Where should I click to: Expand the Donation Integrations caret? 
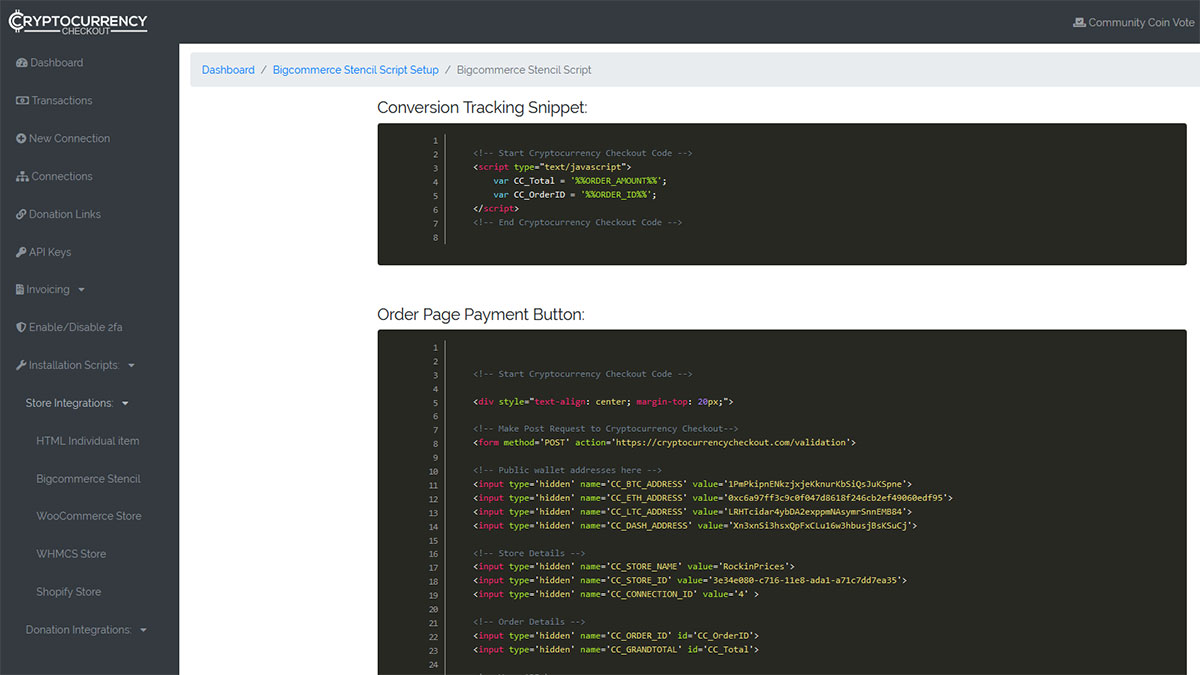tap(143, 631)
